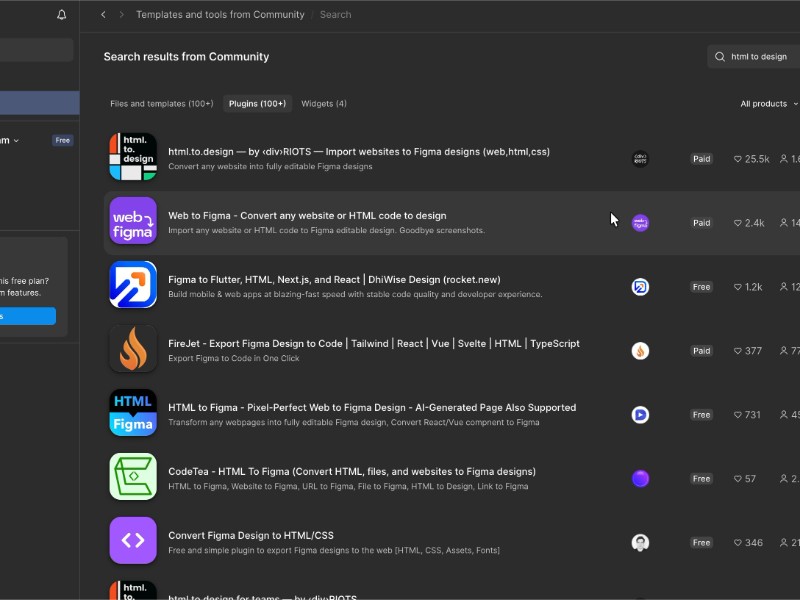View the FireJet publisher avatar
Image resolution: width=800 pixels, height=600 pixels.
click(x=640, y=351)
